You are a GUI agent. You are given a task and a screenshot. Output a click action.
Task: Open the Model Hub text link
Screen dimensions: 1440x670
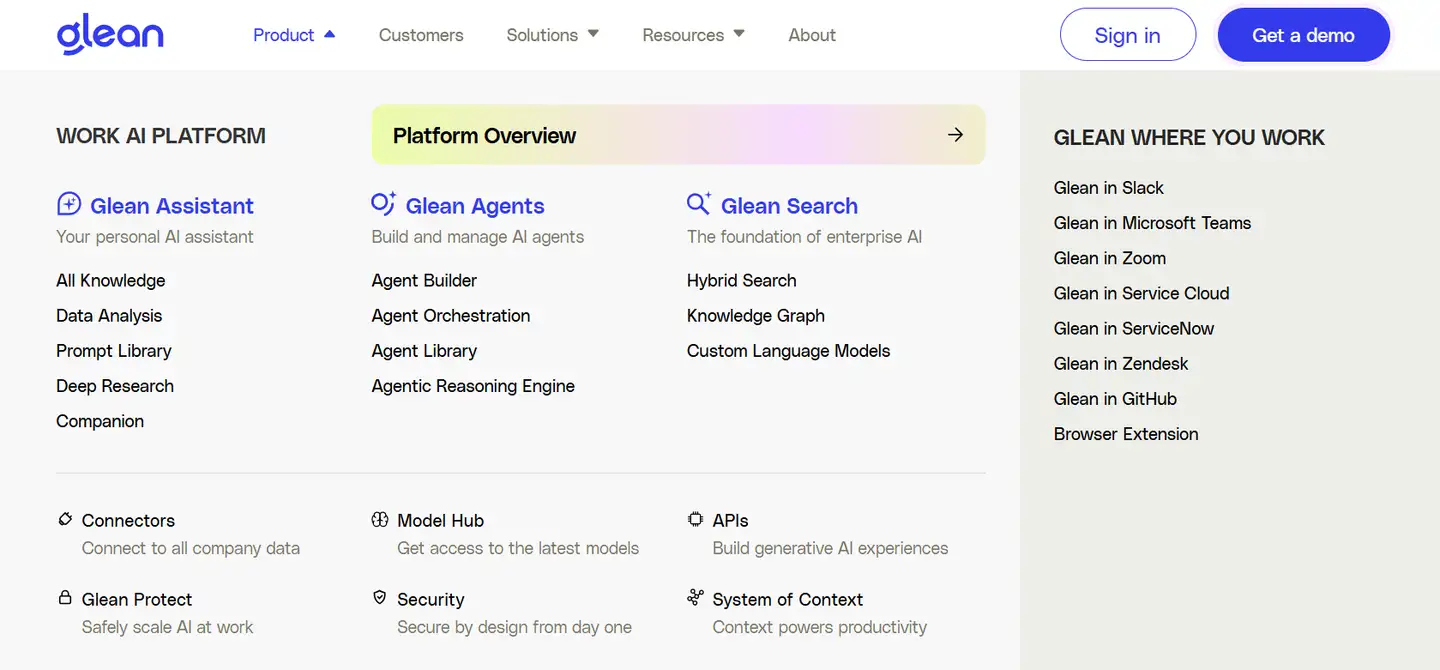(x=441, y=521)
